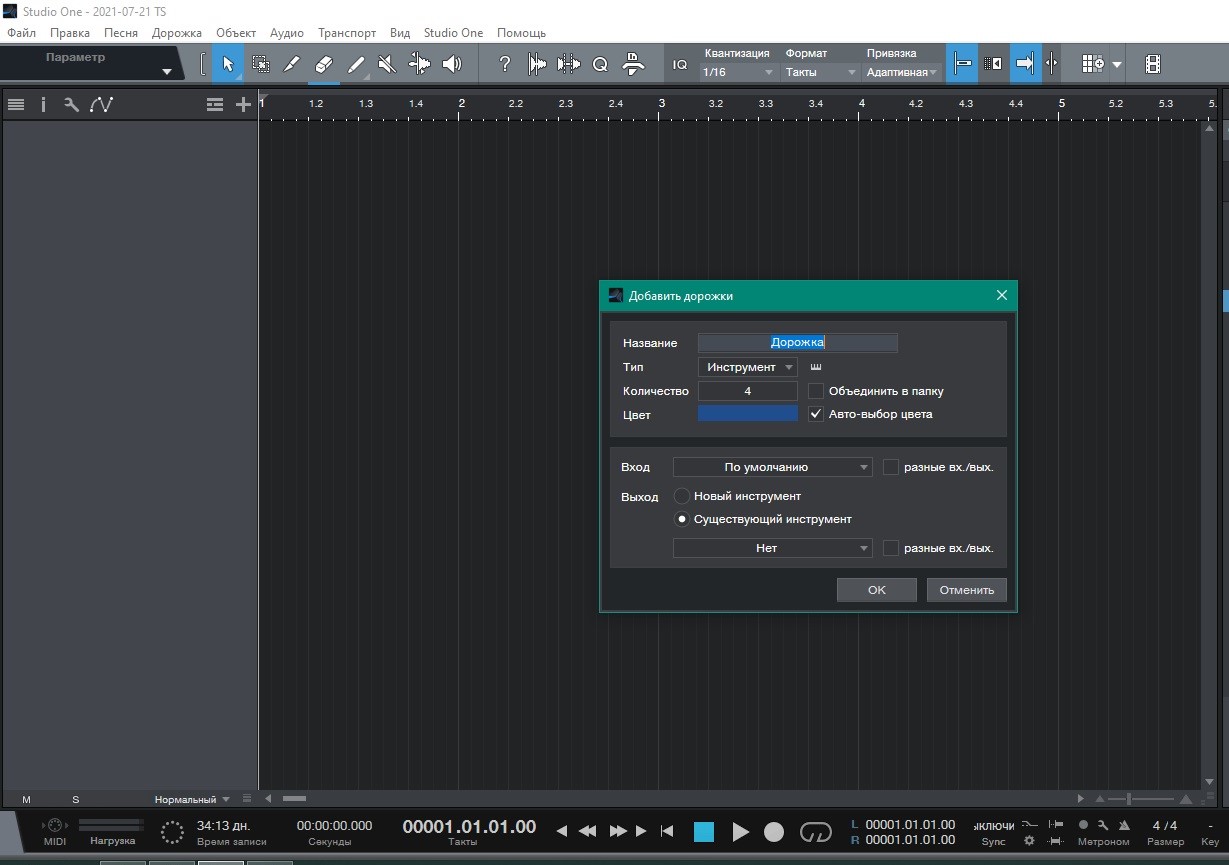Image resolution: width=1229 pixels, height=865 pixels.
Task: Open Привязка Адаптивная dropdown
Action: [903, 72]
